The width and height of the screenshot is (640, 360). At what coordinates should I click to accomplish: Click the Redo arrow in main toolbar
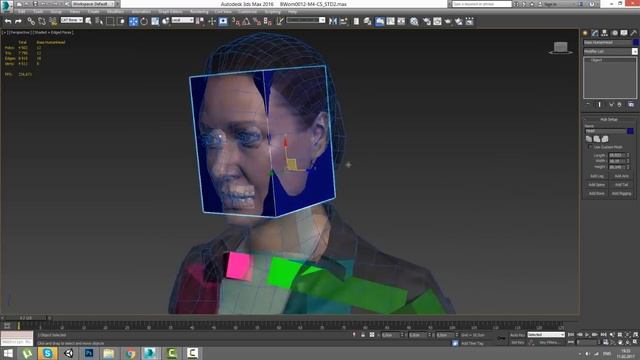tap(18, 21)
